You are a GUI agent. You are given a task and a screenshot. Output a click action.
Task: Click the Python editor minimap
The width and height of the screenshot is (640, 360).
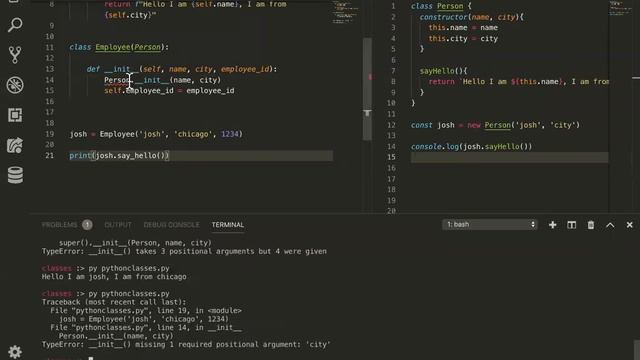346,12
